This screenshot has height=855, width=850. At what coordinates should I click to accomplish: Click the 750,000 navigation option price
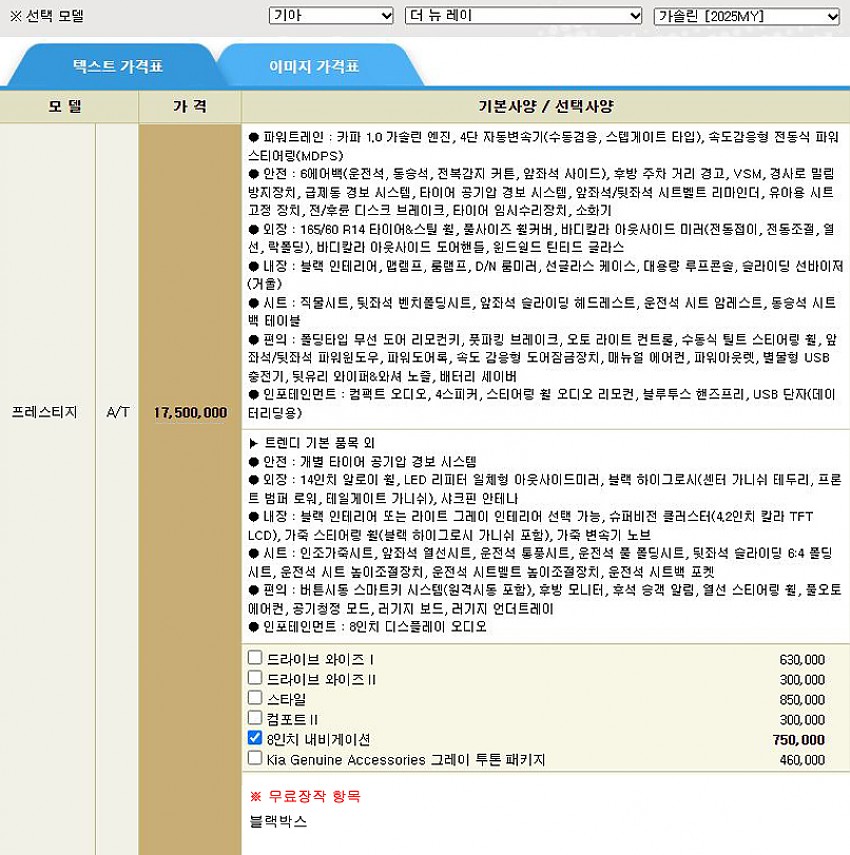pyautogui.click(x=798, y=740)
